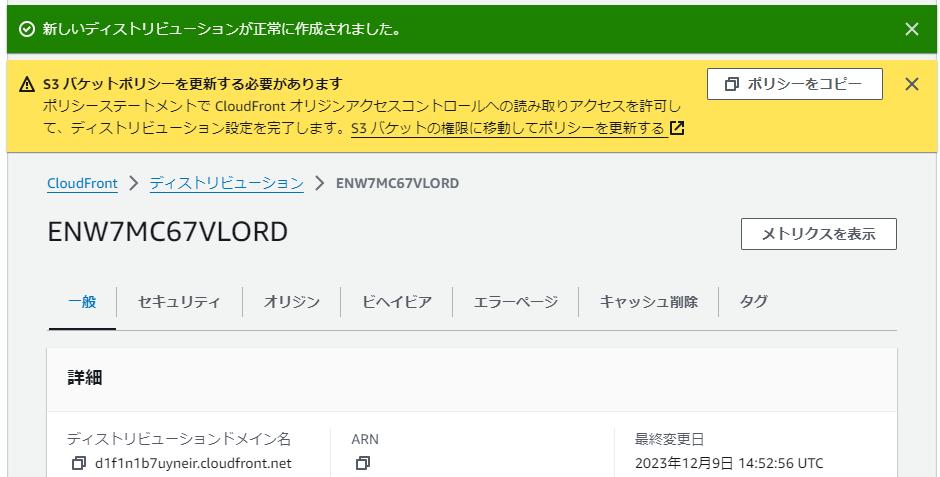Click the ポリシーをコピー button
Image resolution: width=940 pixels, height=477 pixels.
794,84
